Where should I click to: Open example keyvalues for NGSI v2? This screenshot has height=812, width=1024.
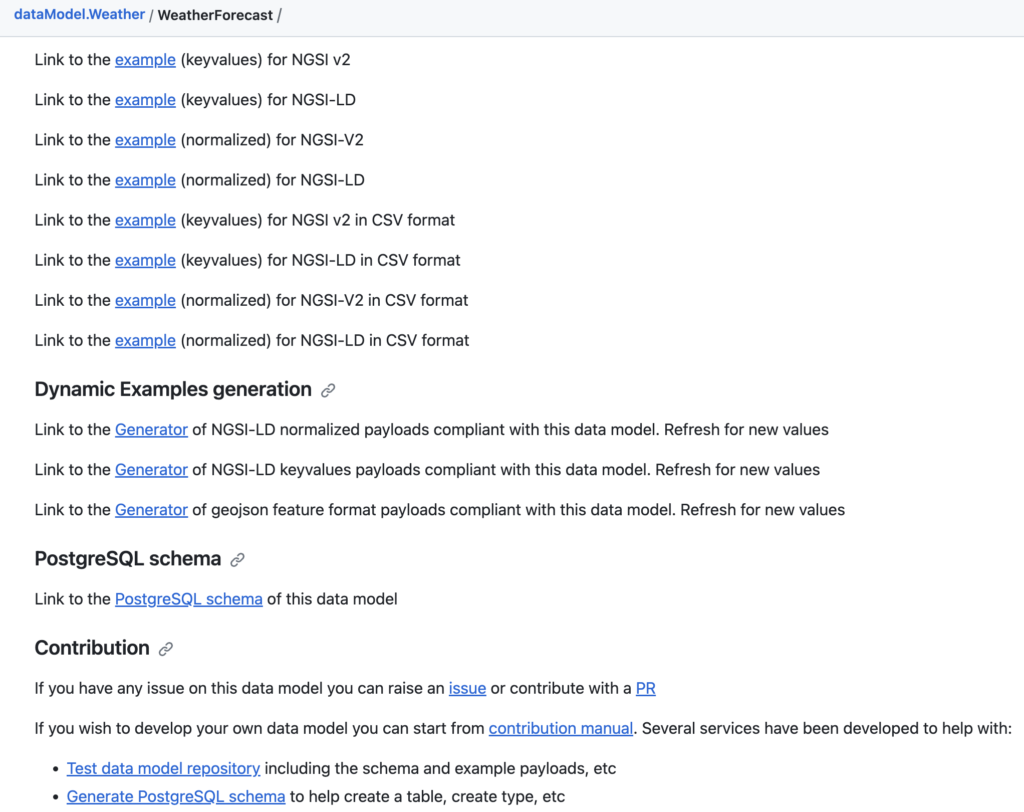[145, 60]
